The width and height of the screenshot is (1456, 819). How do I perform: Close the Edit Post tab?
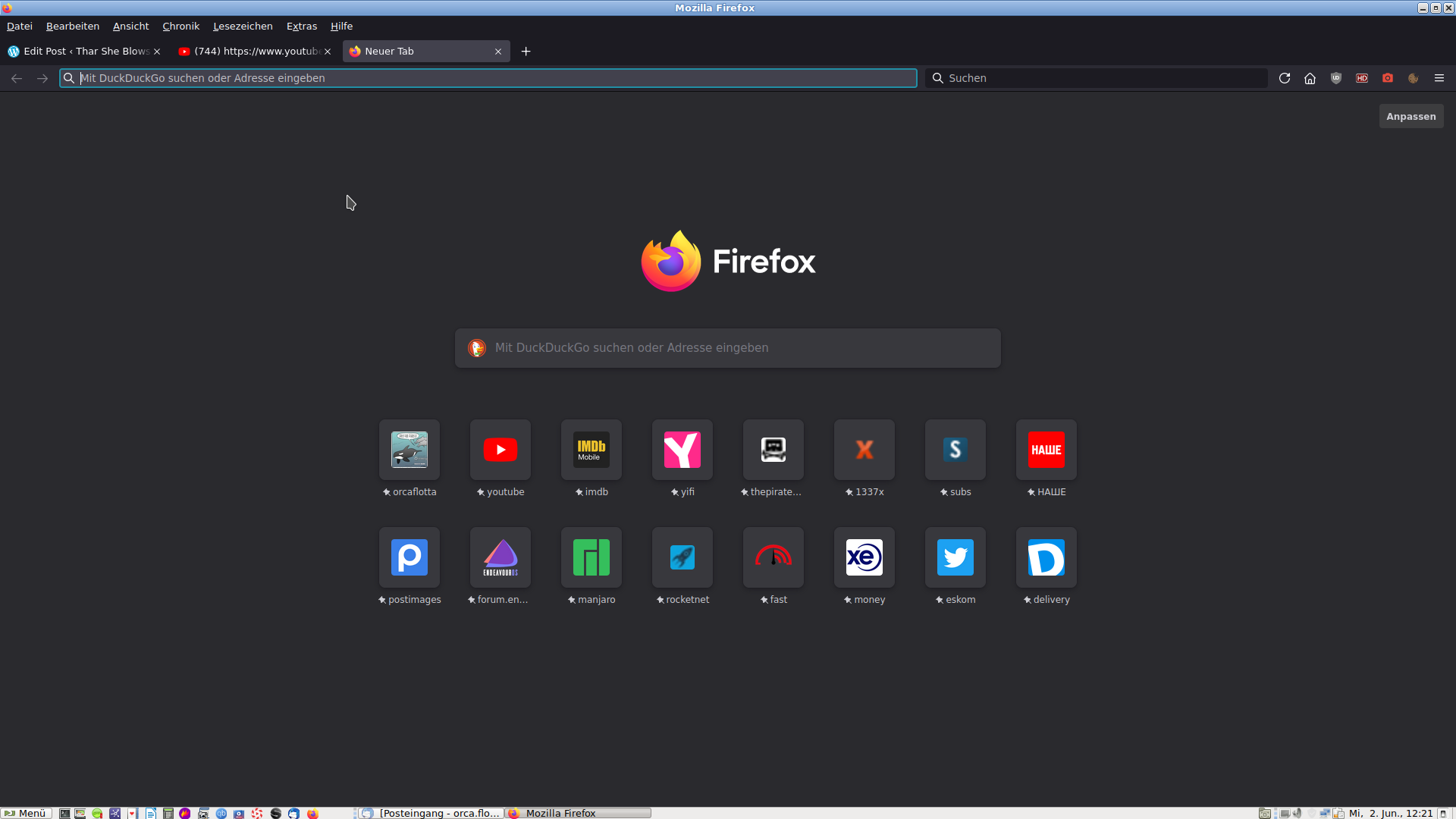[x=157, y=52]
